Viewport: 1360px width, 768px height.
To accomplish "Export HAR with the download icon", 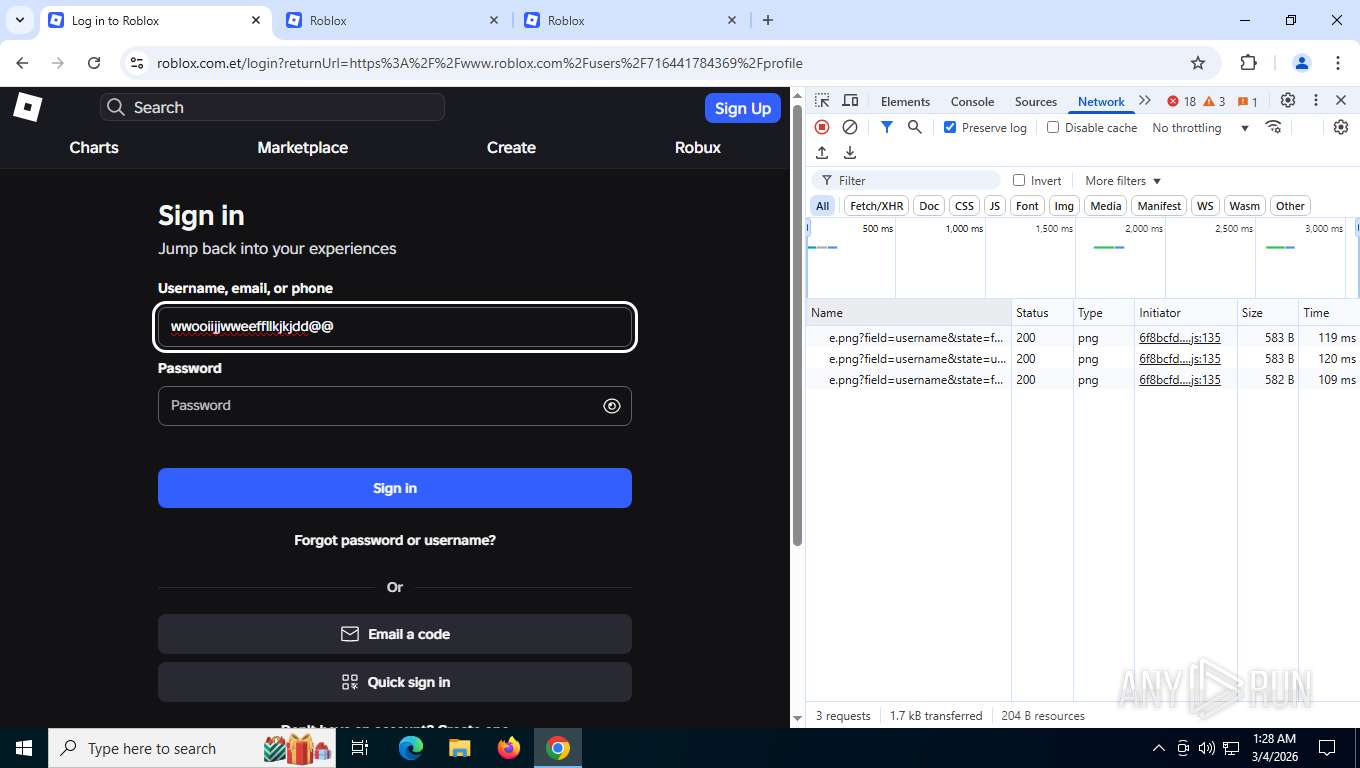I will coord(850,153).
